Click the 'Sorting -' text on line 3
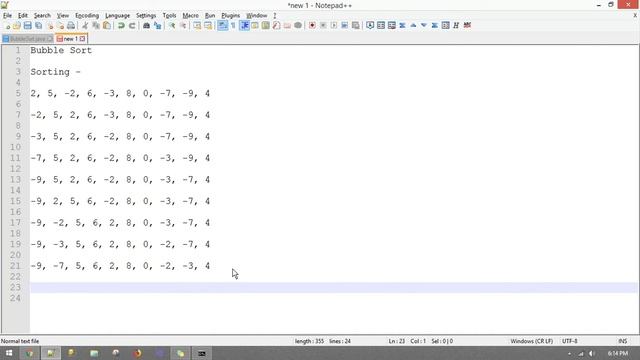640x360 pixels. click(x=56, y=72)
